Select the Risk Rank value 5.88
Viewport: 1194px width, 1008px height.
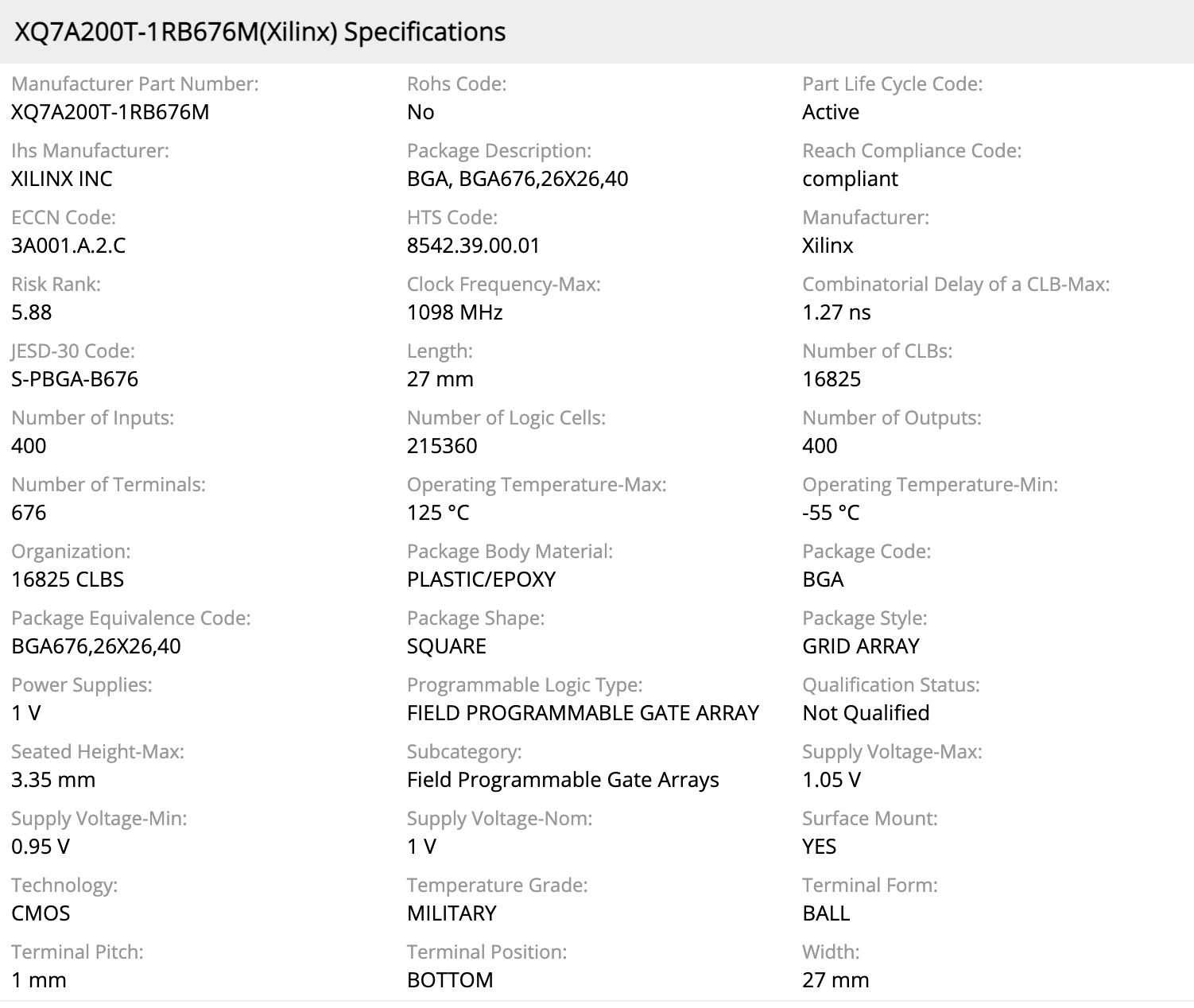click(32, 312)
